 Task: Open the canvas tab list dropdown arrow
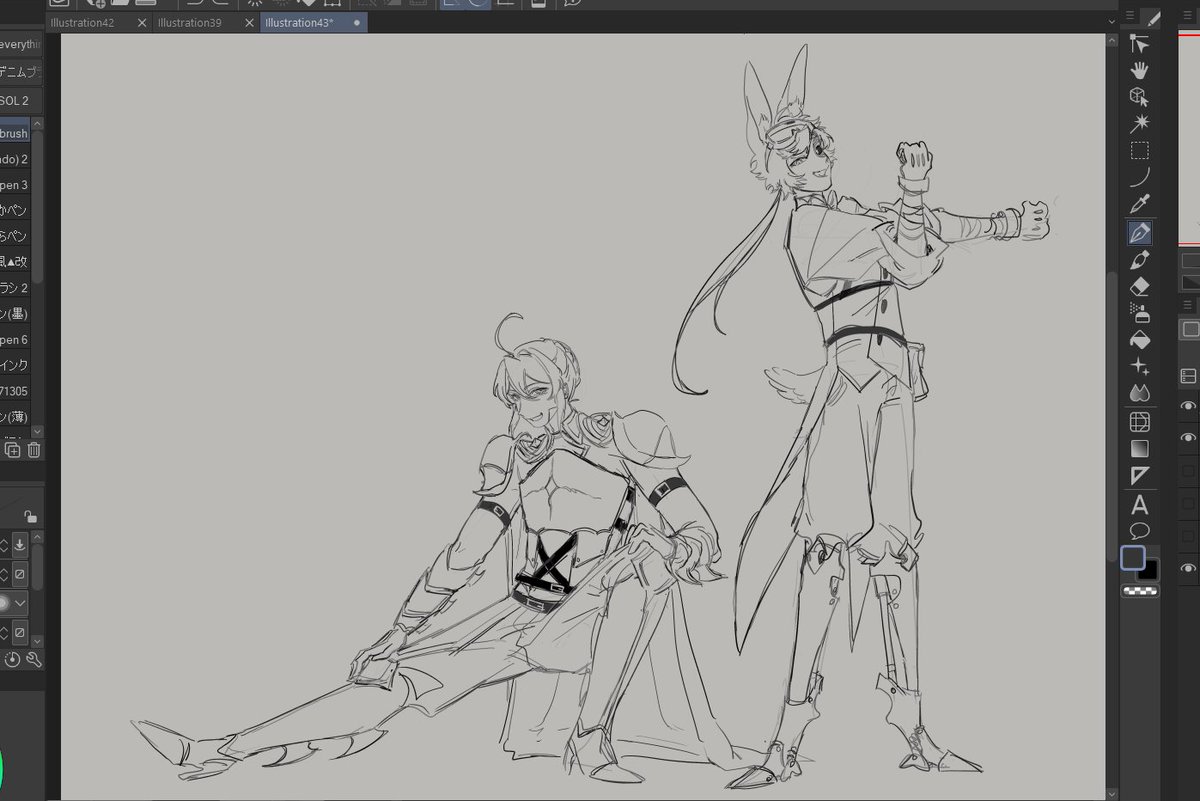point(1111,22)
